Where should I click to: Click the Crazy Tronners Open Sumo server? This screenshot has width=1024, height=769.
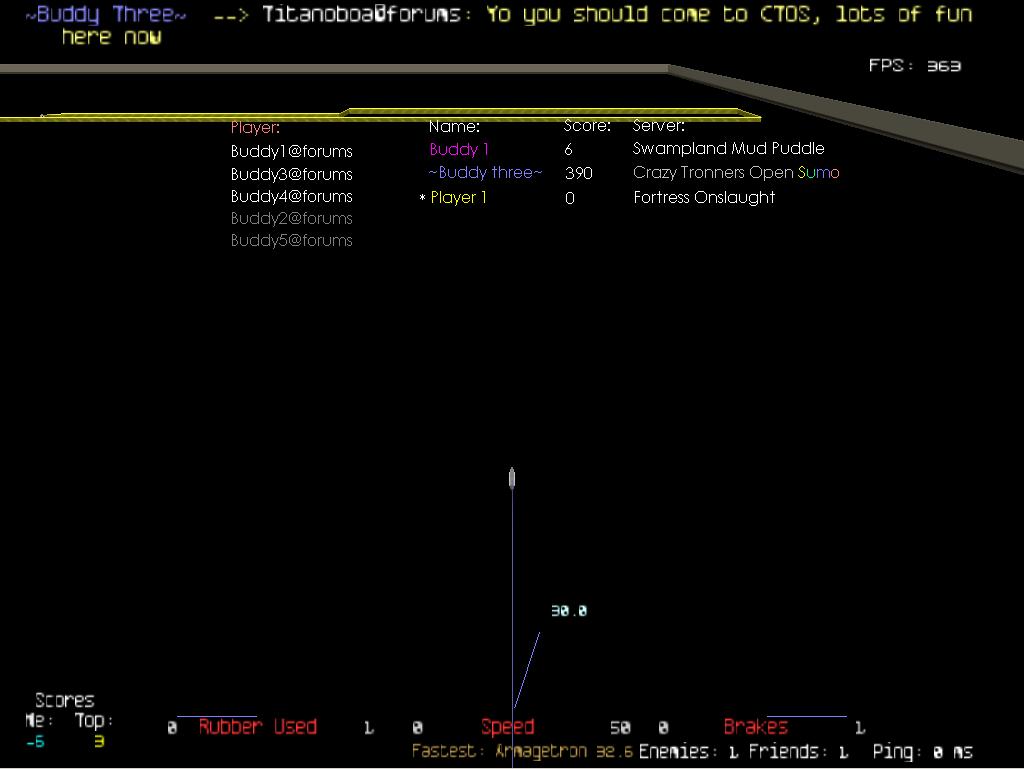click(x=735, y=172)
